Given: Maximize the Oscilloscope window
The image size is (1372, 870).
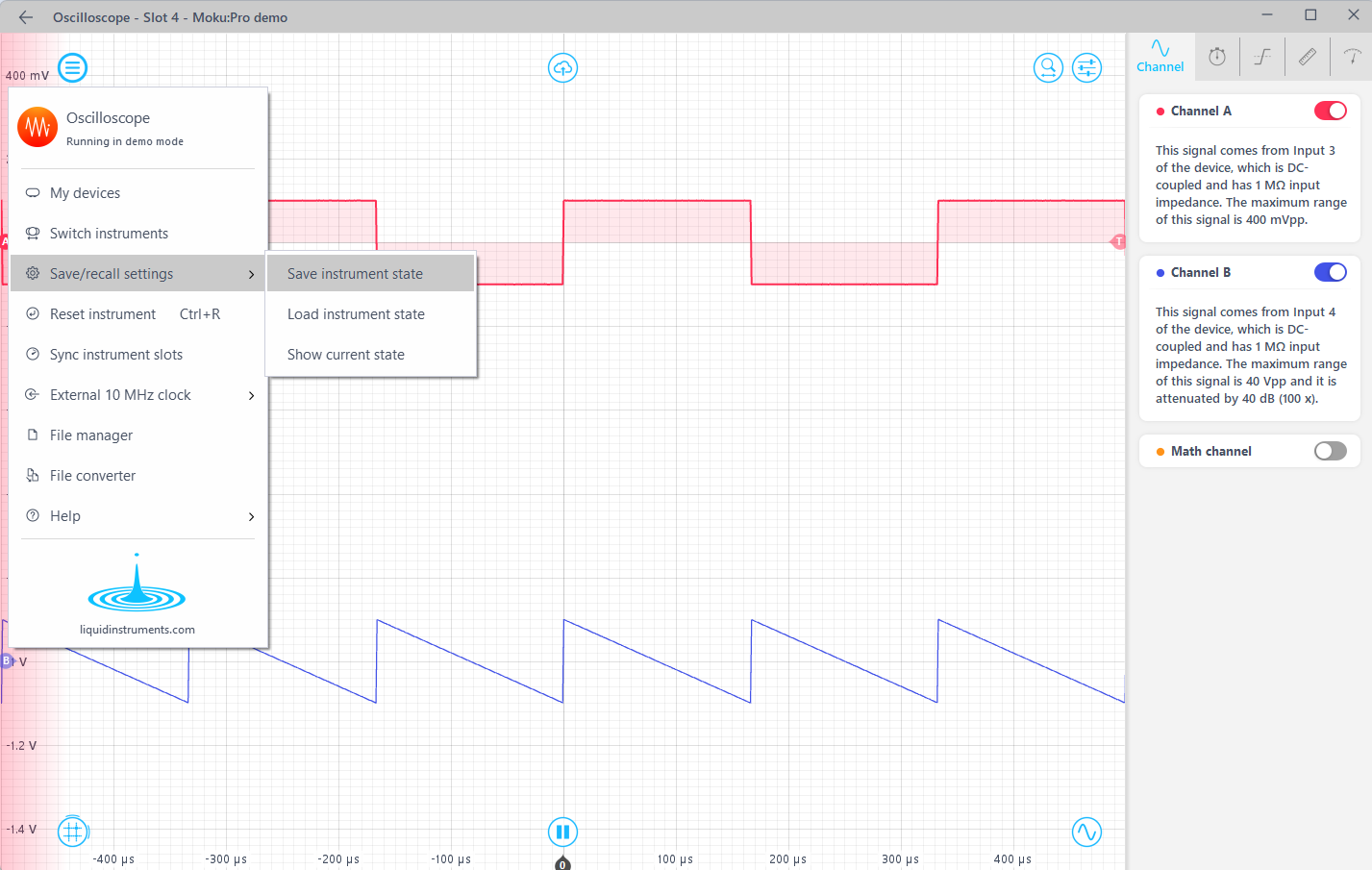Looking at the screenshot, I should click(x=1310, y=14).
